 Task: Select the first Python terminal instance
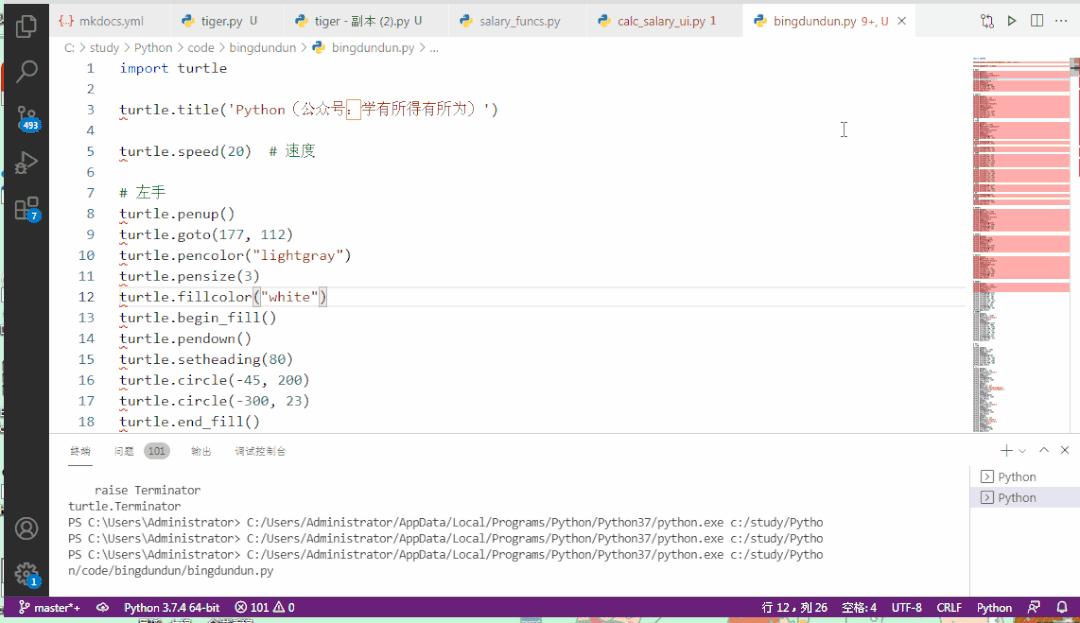tap(1024, 476)
